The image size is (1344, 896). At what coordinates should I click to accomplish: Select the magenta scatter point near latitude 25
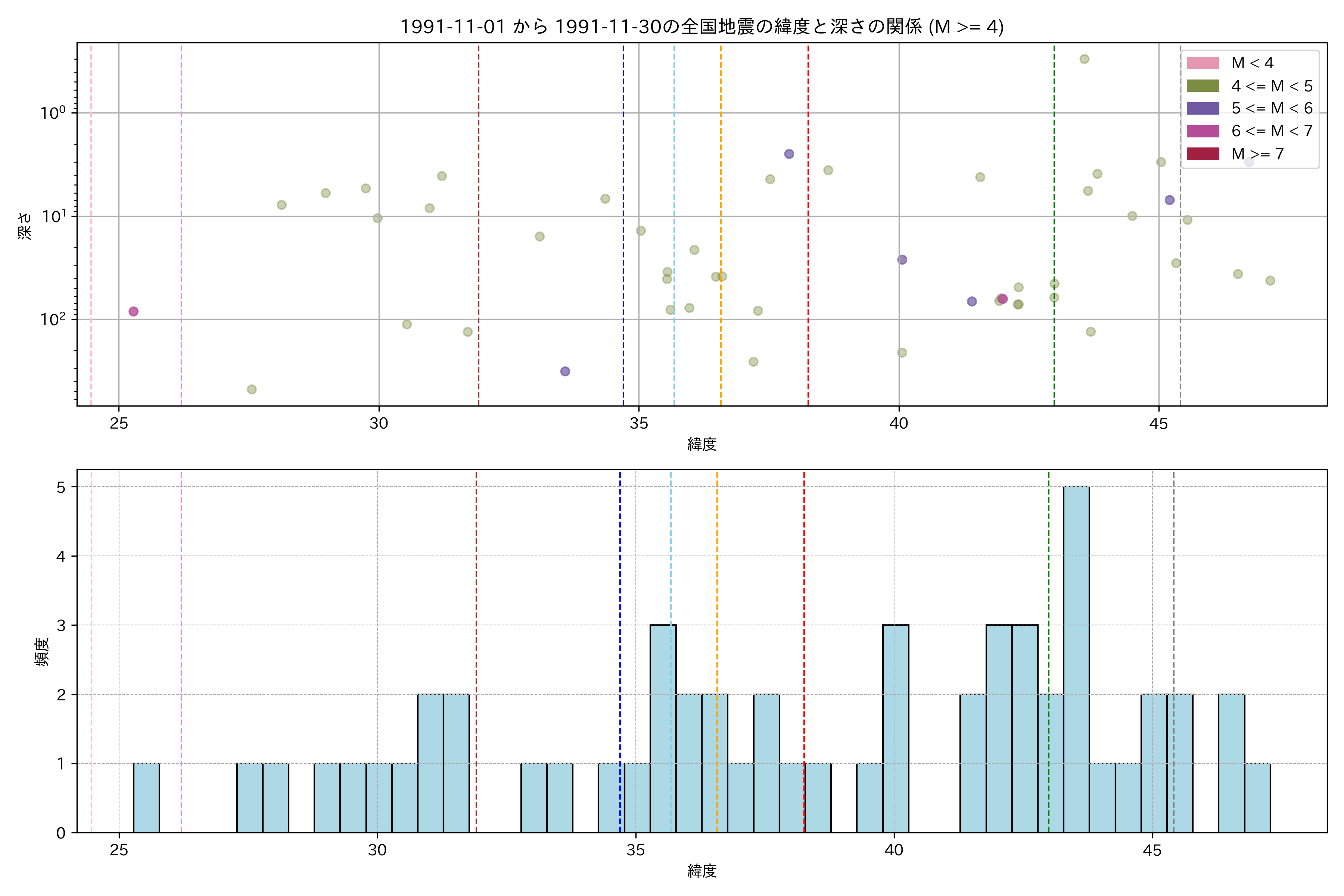coord(133,311)
